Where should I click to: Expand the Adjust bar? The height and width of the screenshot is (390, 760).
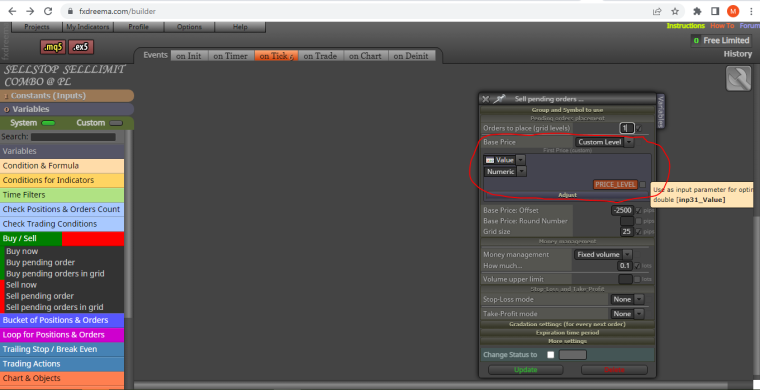coord(567,195)
